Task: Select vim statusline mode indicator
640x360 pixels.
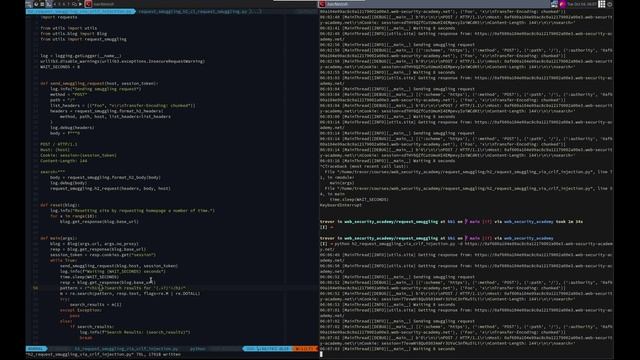Action: point(36,349)
